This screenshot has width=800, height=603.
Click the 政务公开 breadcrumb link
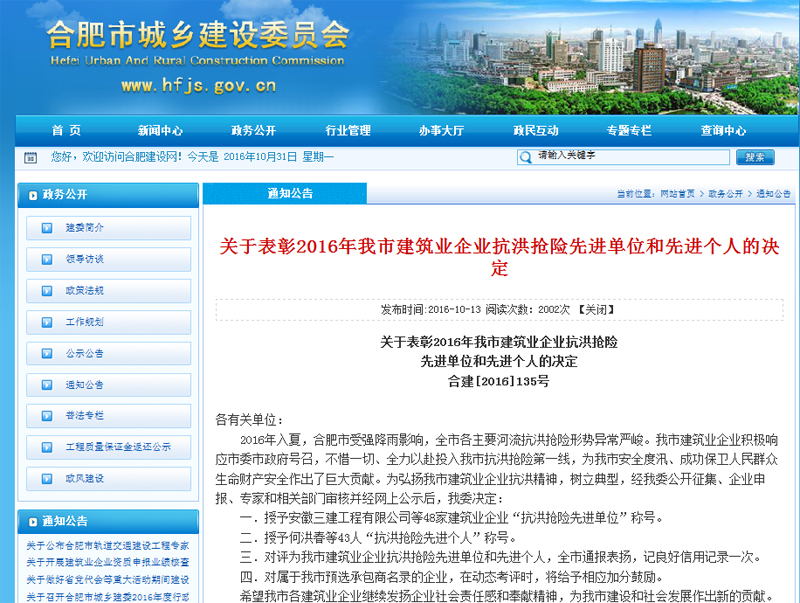[x=726, y=194]
